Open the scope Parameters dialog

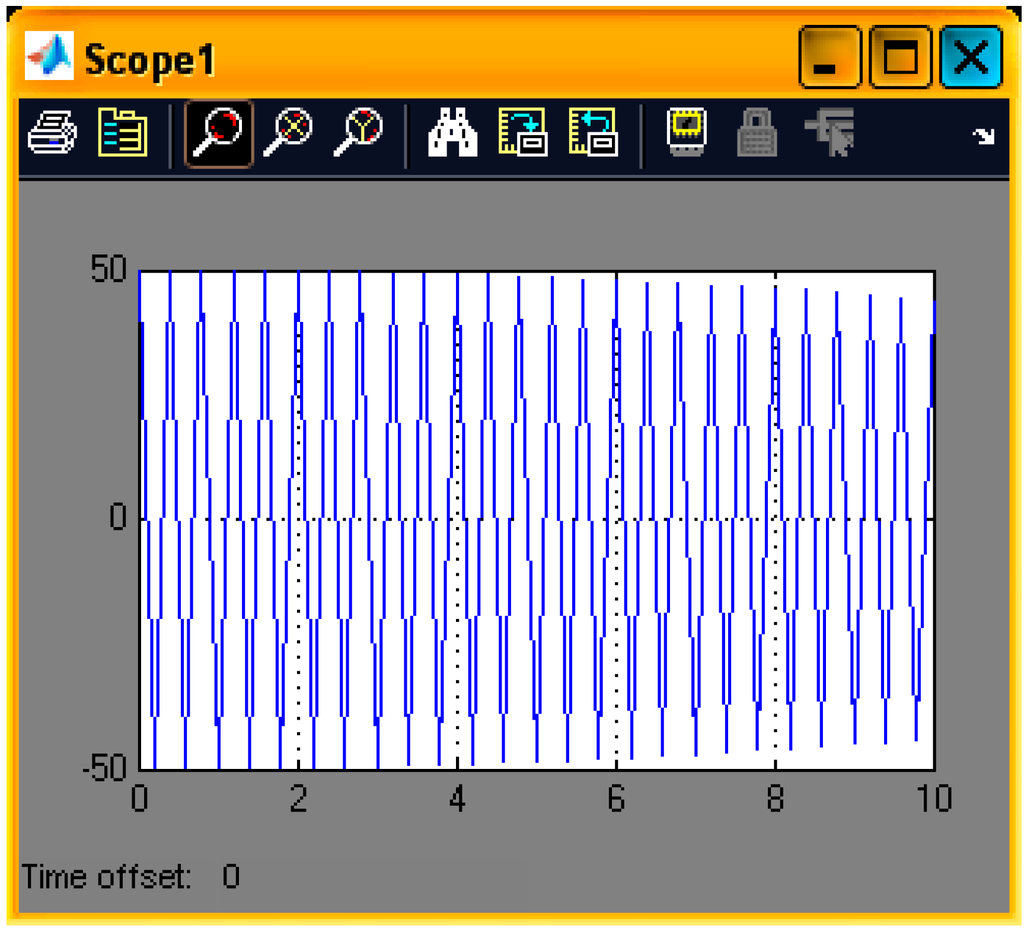(122, 134)
